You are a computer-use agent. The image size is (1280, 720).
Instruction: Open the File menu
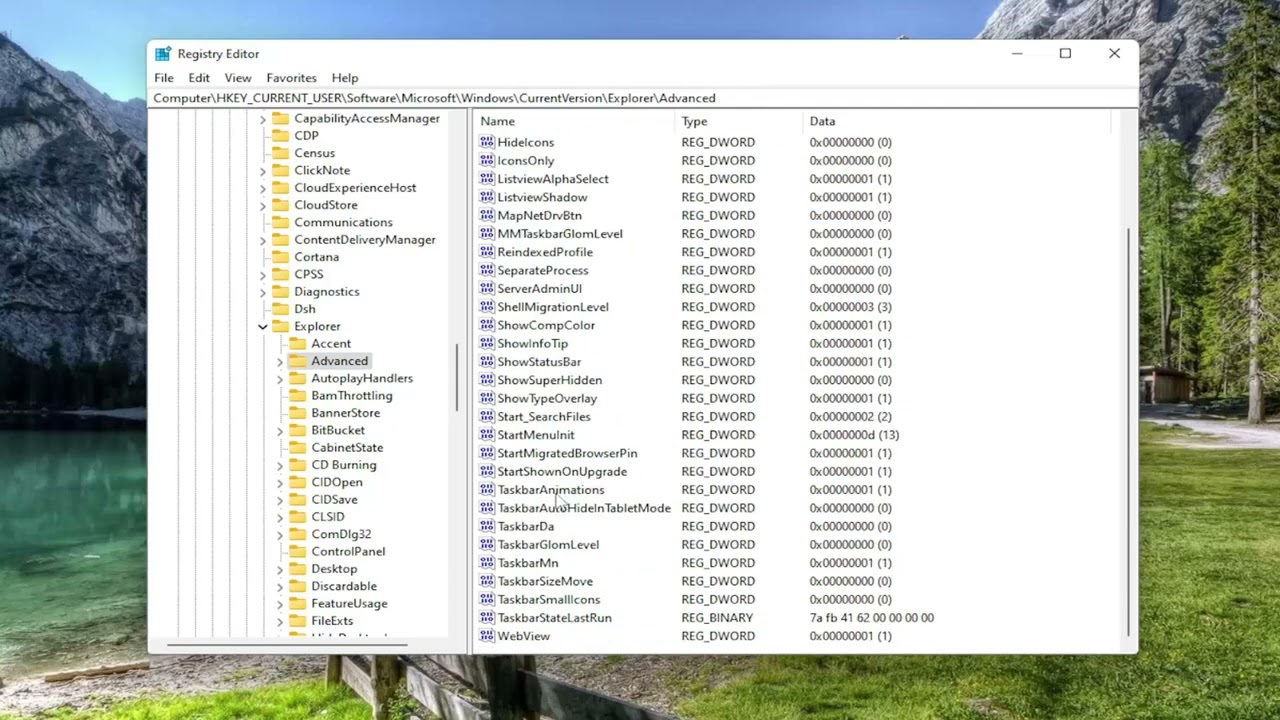coord(164,78)
